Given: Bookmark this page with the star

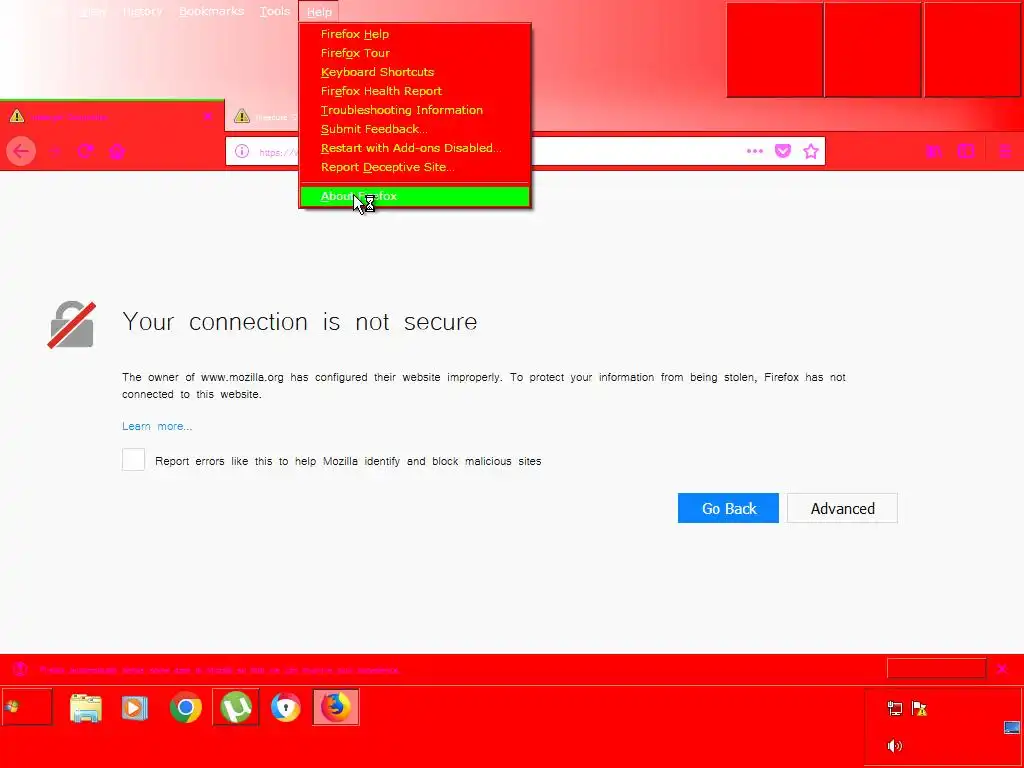Looking at the screenshot, I should point(810,152).
